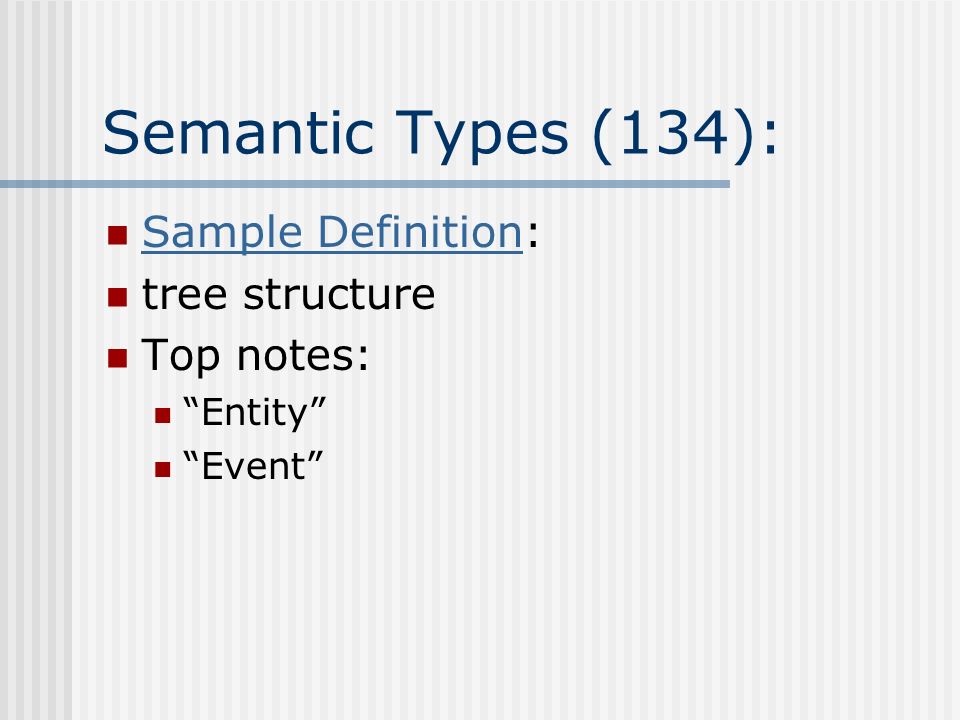Click the word Definition in the link

(x=421, y=231)
